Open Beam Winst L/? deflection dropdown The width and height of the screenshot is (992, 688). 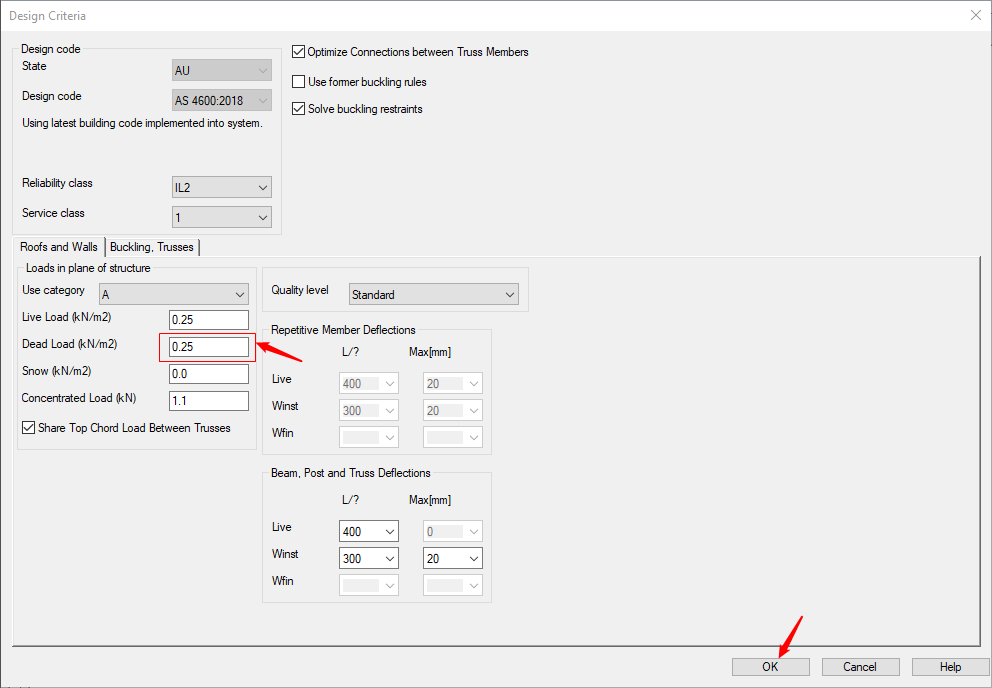coord(369,559)
